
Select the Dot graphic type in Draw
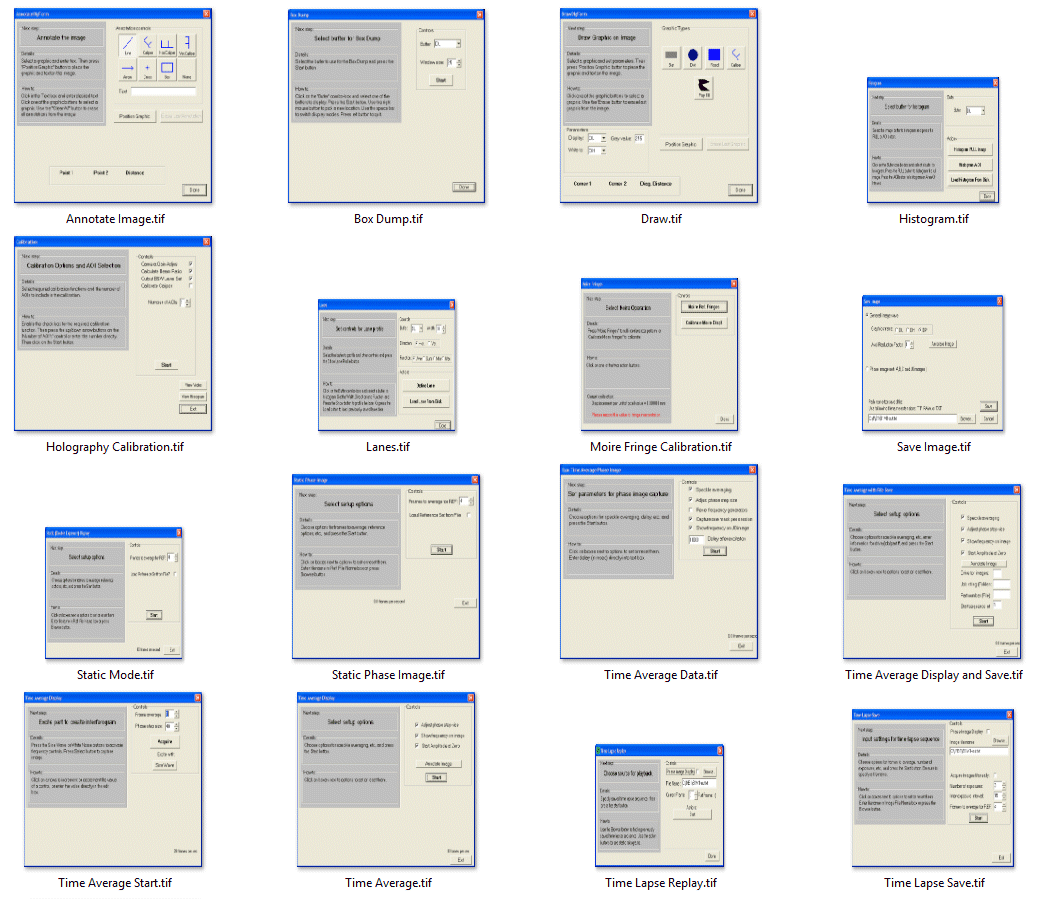coord(692,54)
